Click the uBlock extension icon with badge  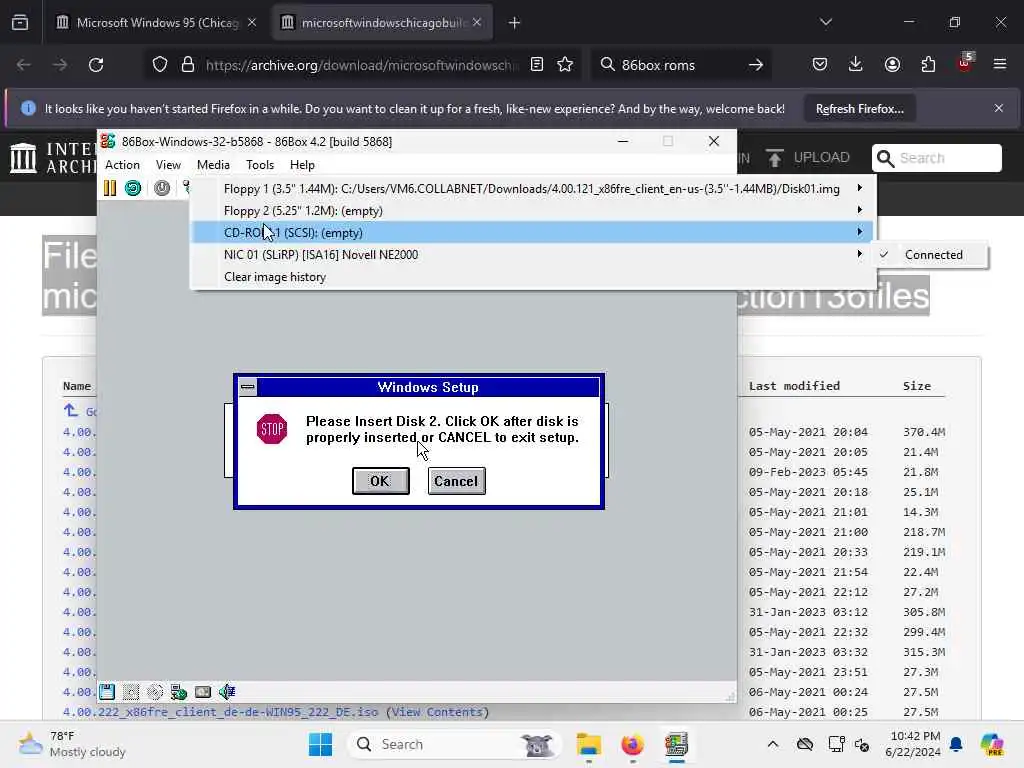(965, 63)
